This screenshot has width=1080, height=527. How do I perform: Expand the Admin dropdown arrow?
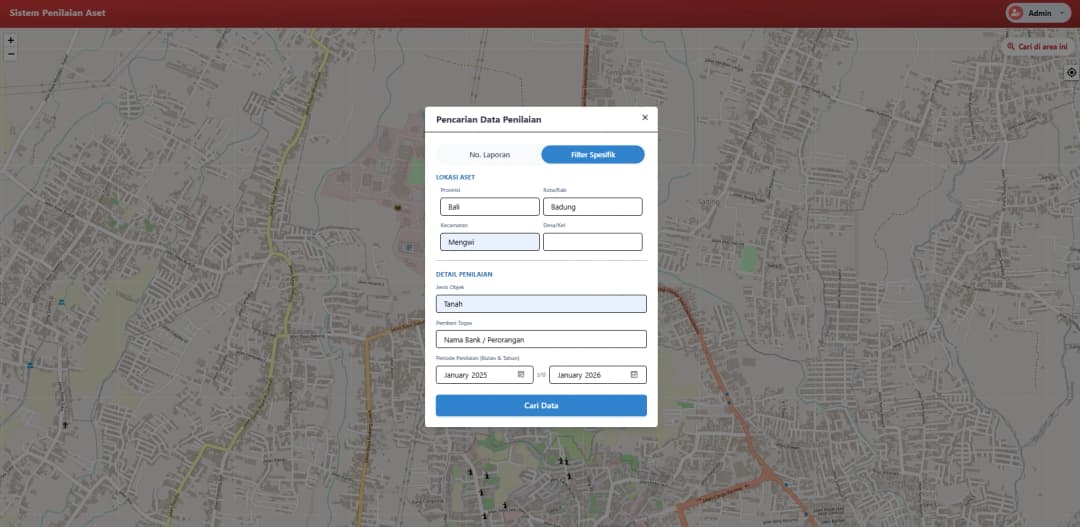1062,13
